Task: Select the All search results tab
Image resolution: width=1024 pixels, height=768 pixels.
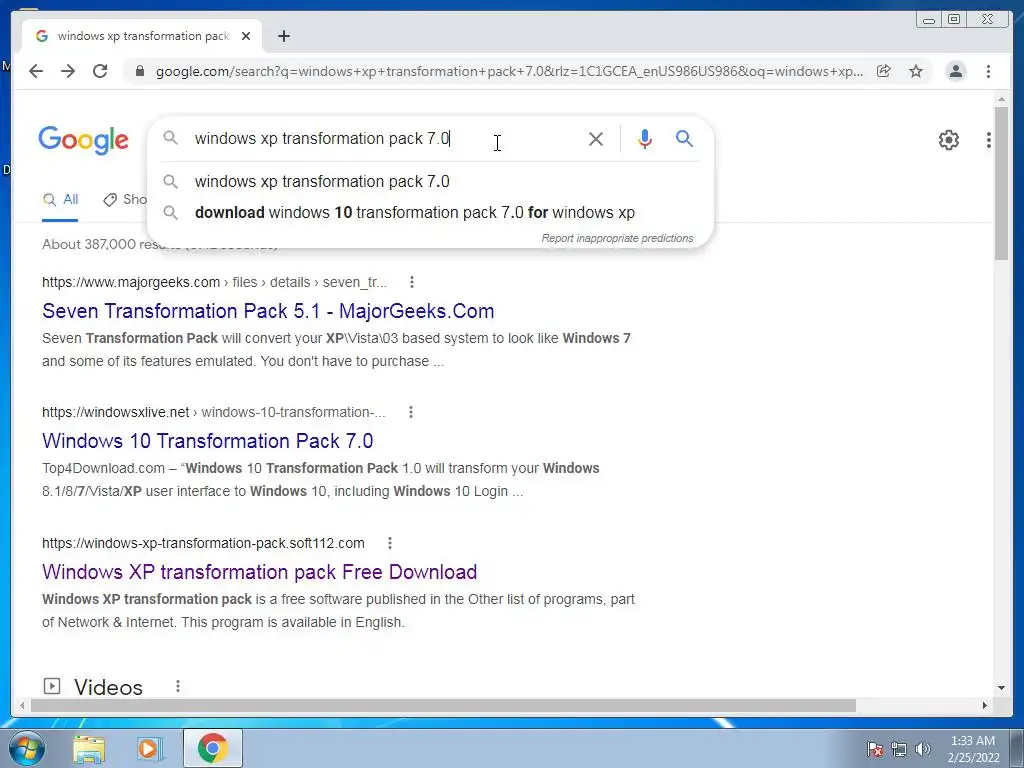Action: coord(60,200)
